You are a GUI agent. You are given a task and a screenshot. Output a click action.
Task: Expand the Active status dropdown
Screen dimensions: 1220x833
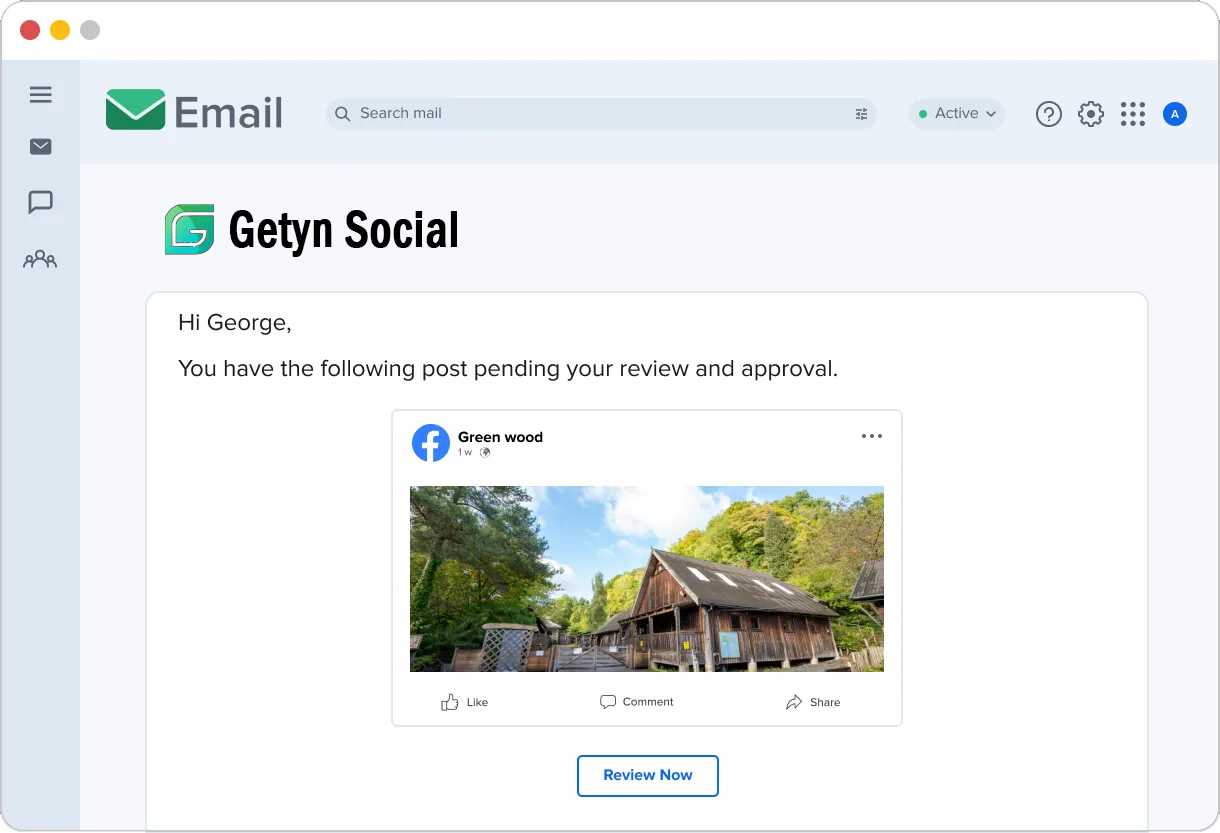coord(957,114)
